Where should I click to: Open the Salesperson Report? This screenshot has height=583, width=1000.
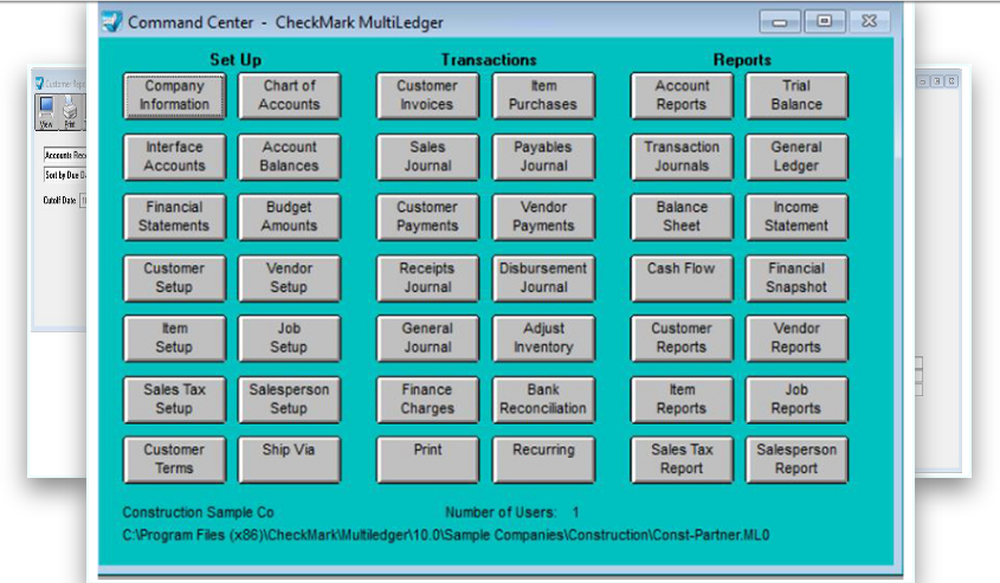pyautogui.click(x=797, y=459)
